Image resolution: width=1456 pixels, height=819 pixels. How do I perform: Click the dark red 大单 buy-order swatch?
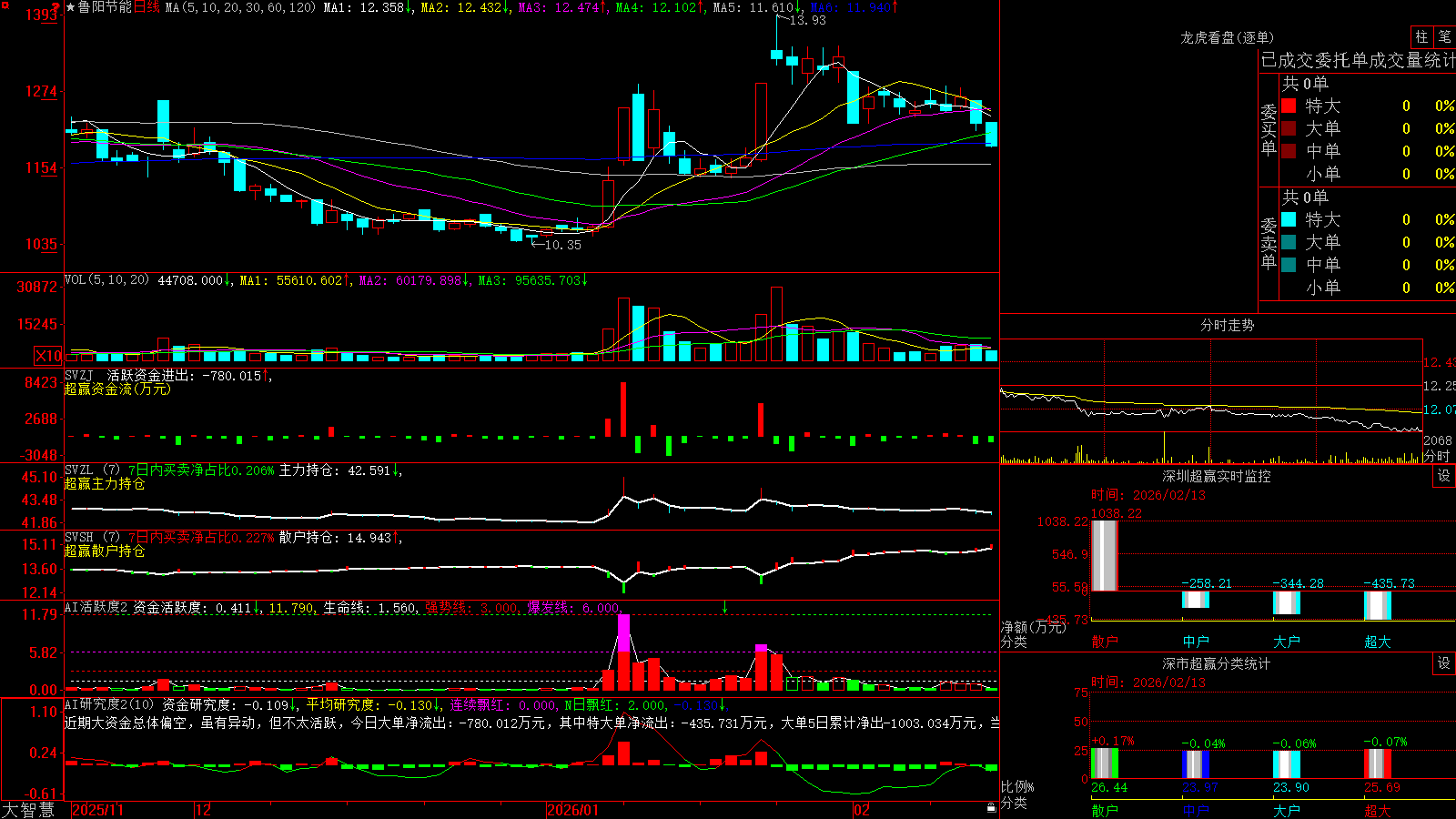click(1289, 128)
